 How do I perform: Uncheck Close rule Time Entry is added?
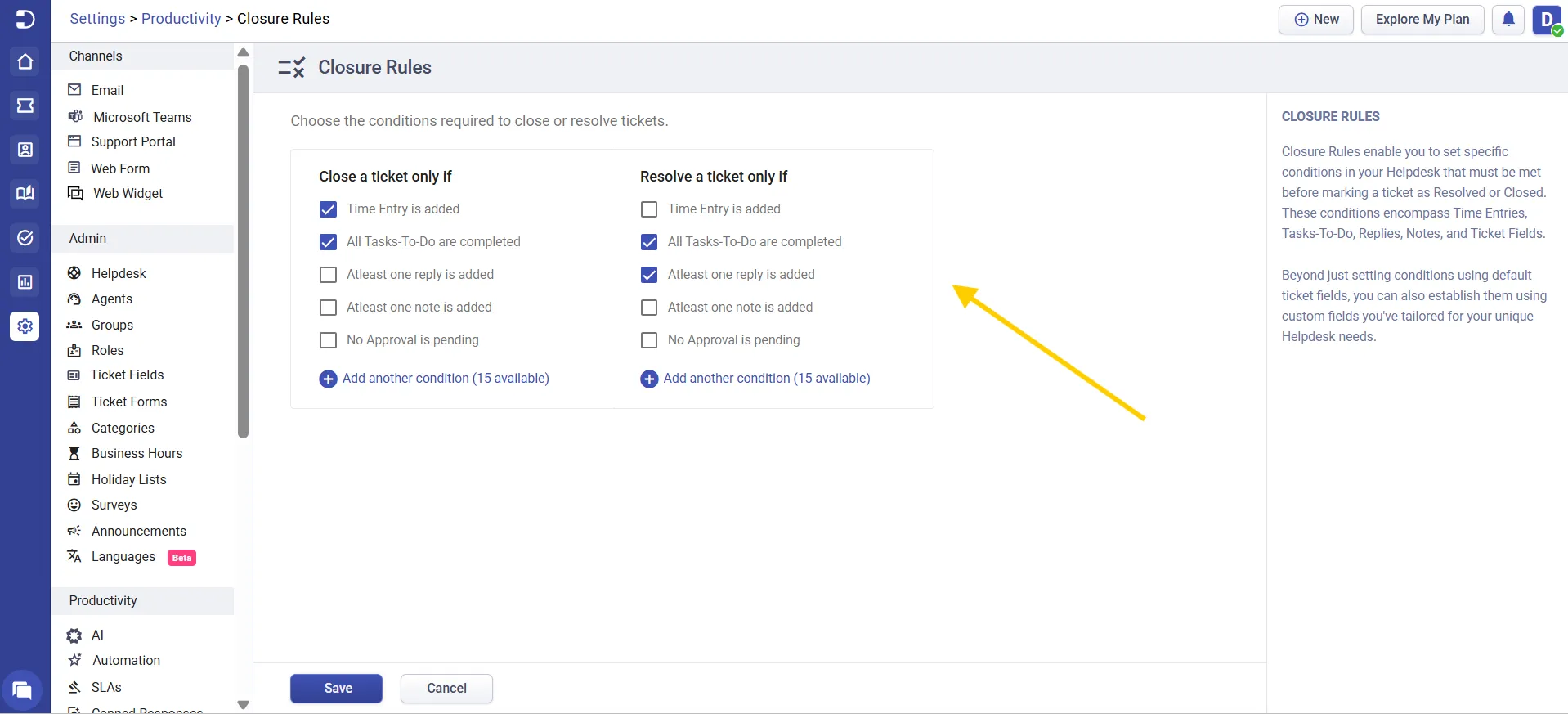(x=328, y=209)
